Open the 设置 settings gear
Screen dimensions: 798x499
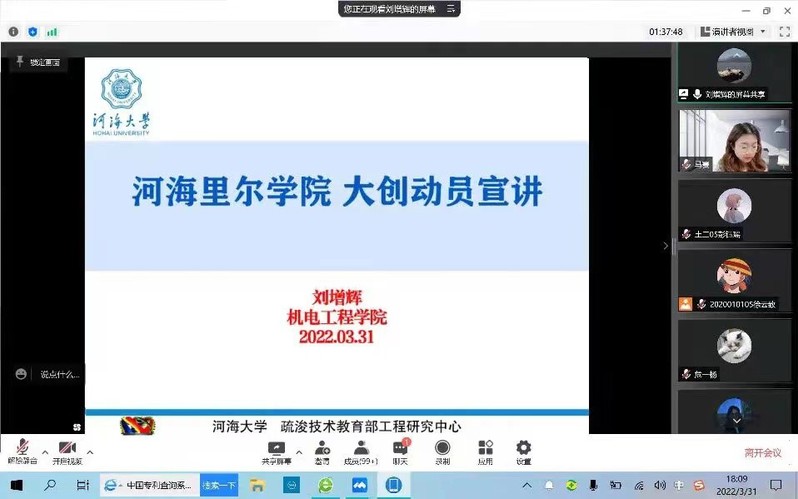[523, 448]
